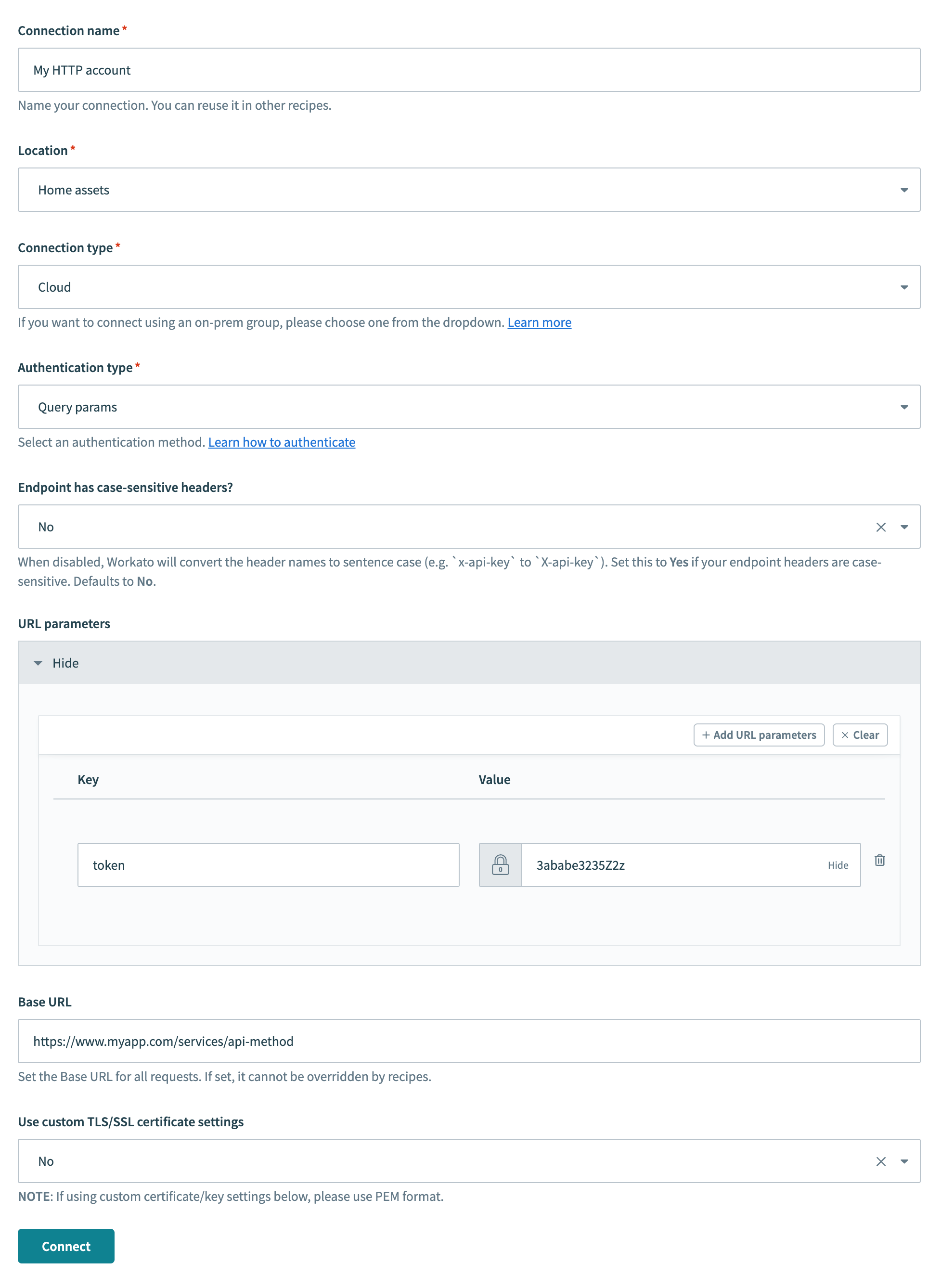Open the TLS/SSL certificate settings dropdown arrow
Screen dimensions: 941x1288
pyautogui.click(x=904, y=1161)
